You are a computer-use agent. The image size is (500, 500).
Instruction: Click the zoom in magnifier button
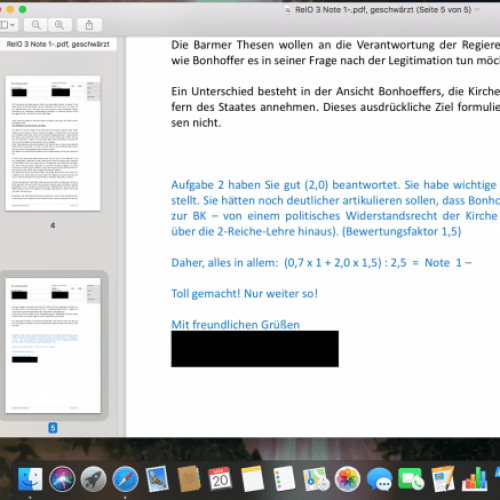pyautogui.click(x=60, y=25)
